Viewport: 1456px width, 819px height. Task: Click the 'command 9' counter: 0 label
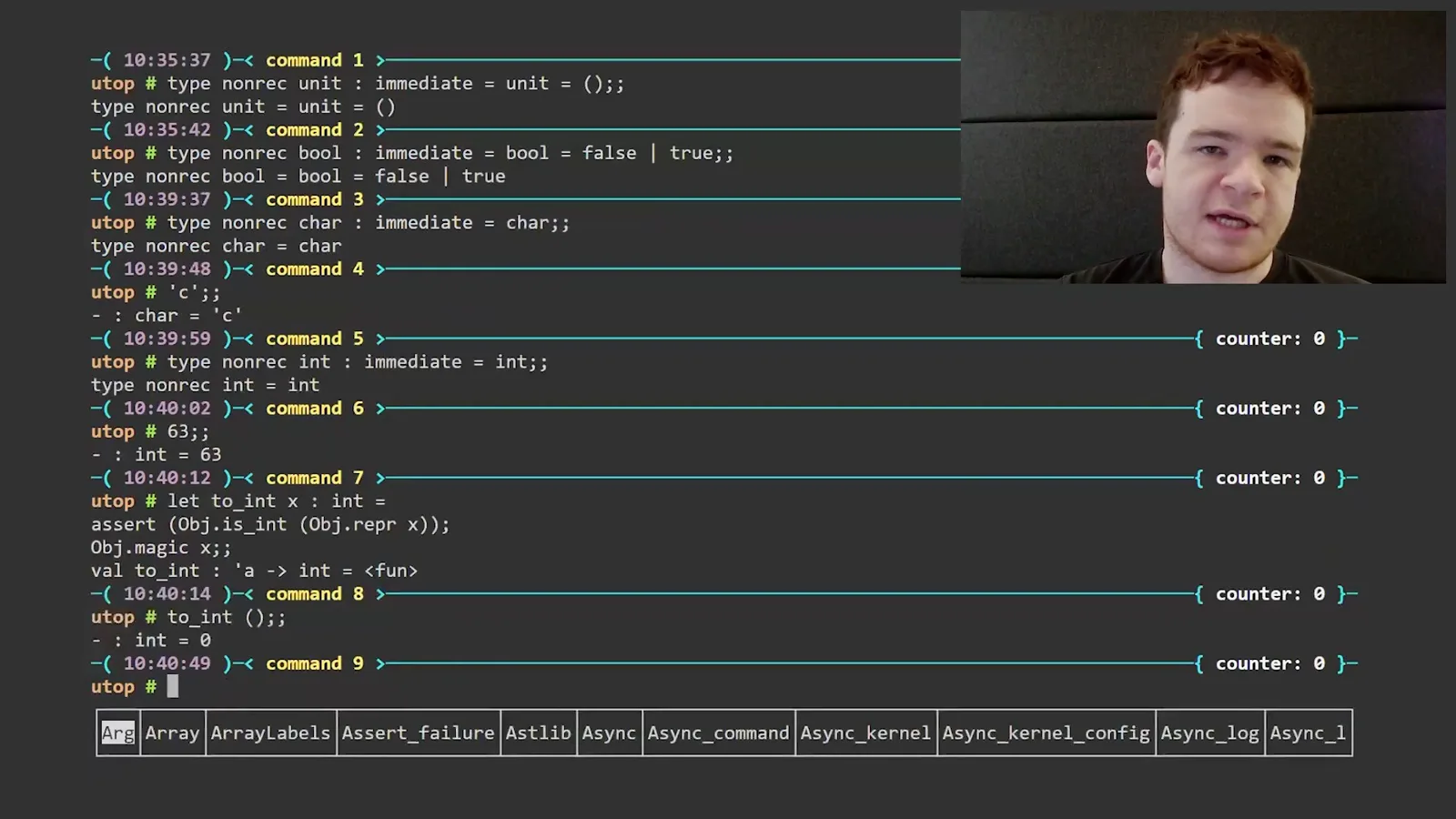[1269, 663]
